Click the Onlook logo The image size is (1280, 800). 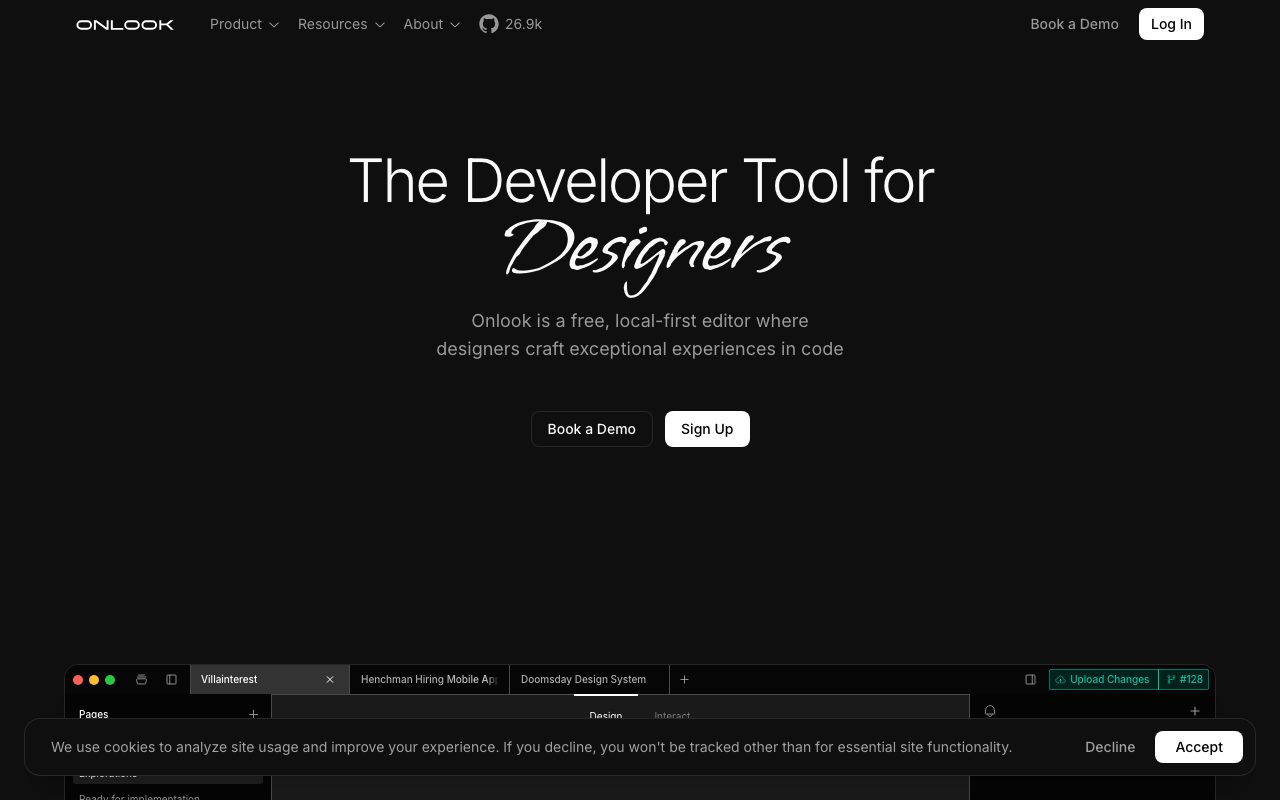pos(125,24)
